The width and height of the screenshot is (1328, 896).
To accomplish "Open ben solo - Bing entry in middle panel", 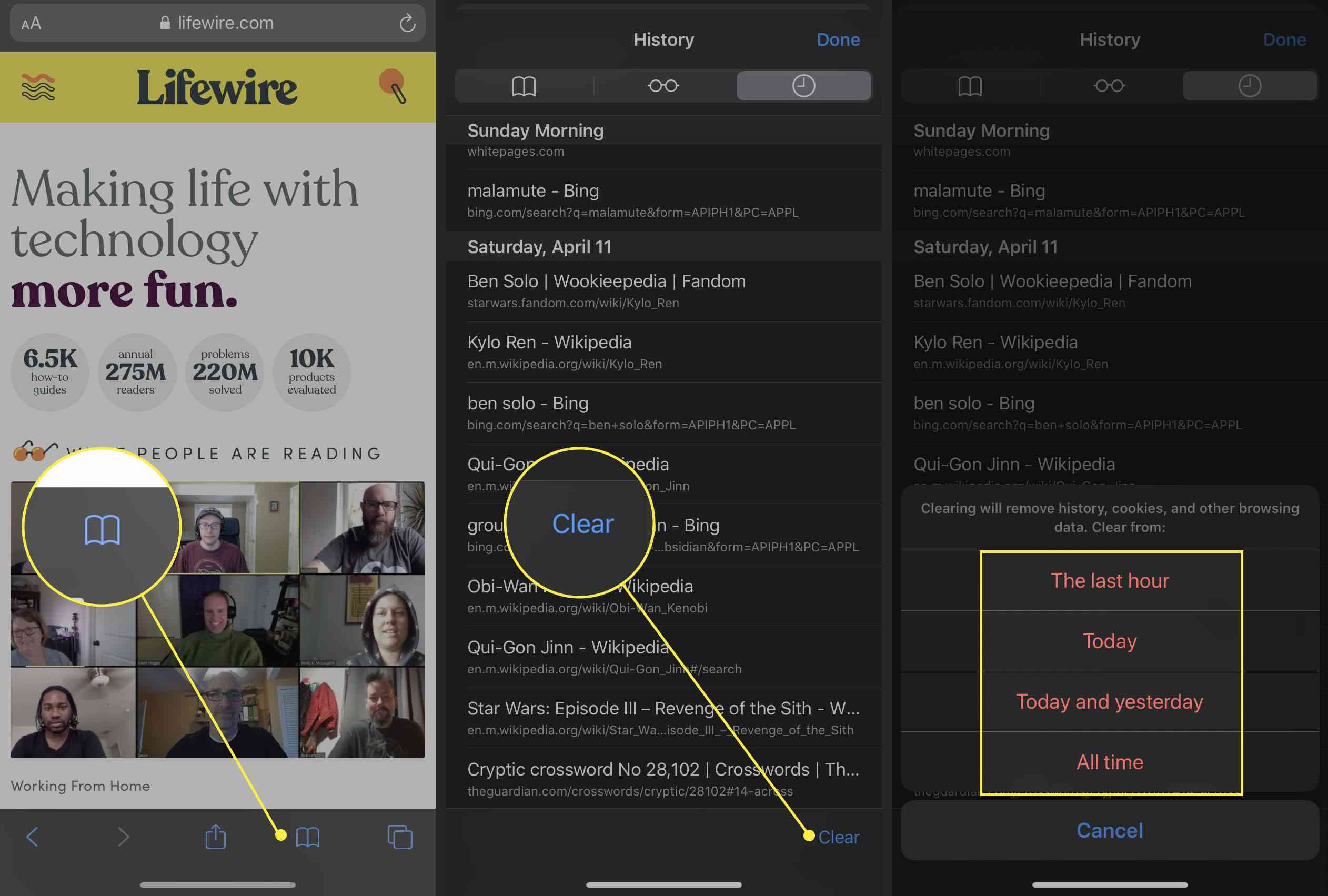I will point(663,414).
